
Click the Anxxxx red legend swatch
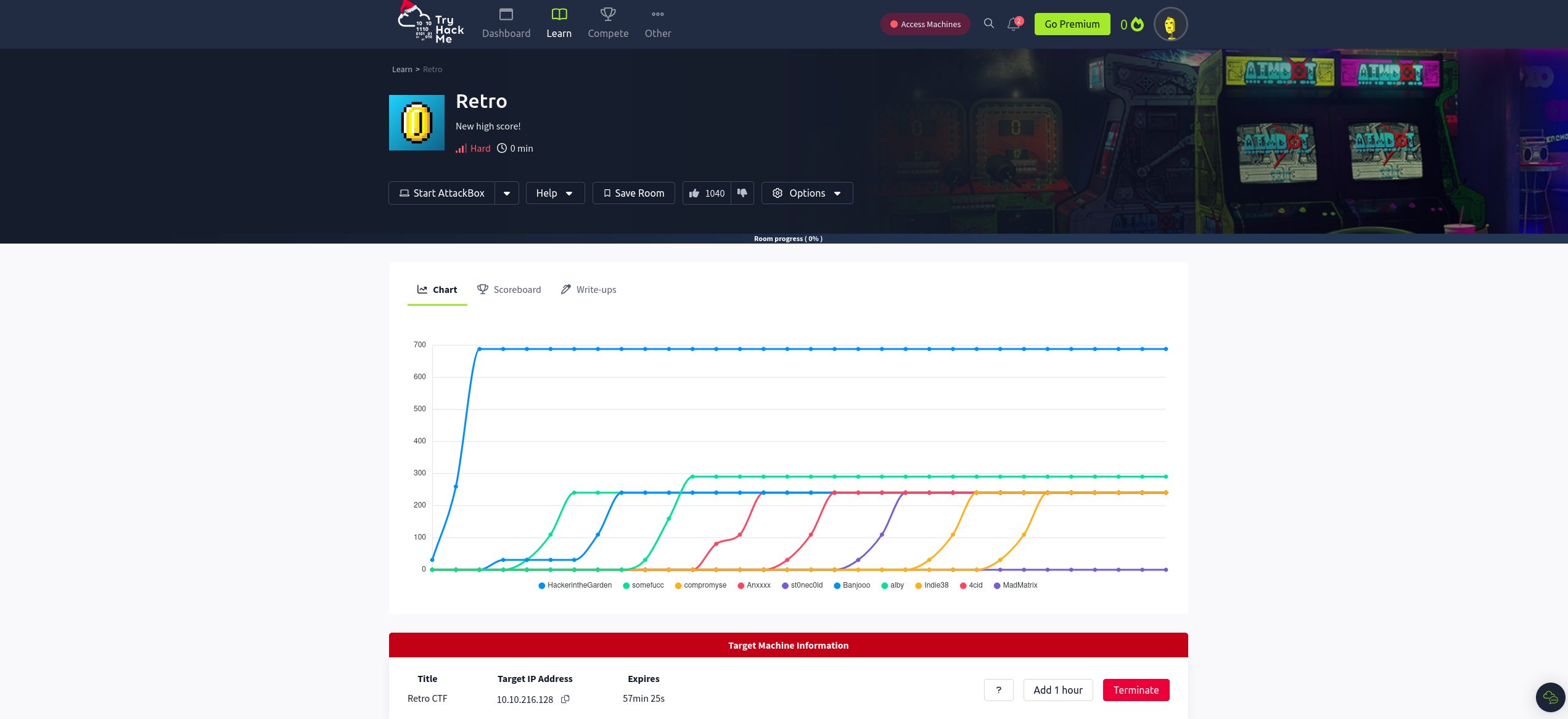(741, 586)
